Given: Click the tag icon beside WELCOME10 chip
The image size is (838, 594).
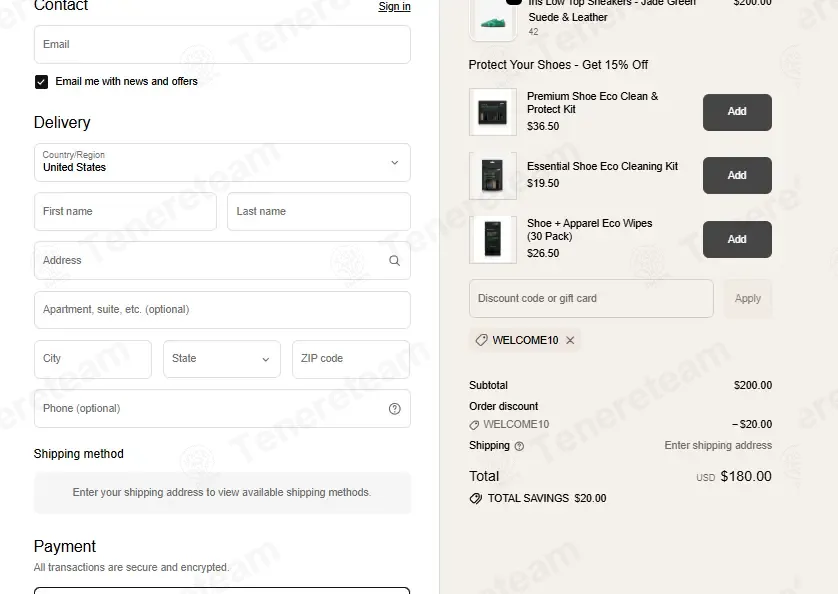Looking at the screenshot, I should click(481, 340).
